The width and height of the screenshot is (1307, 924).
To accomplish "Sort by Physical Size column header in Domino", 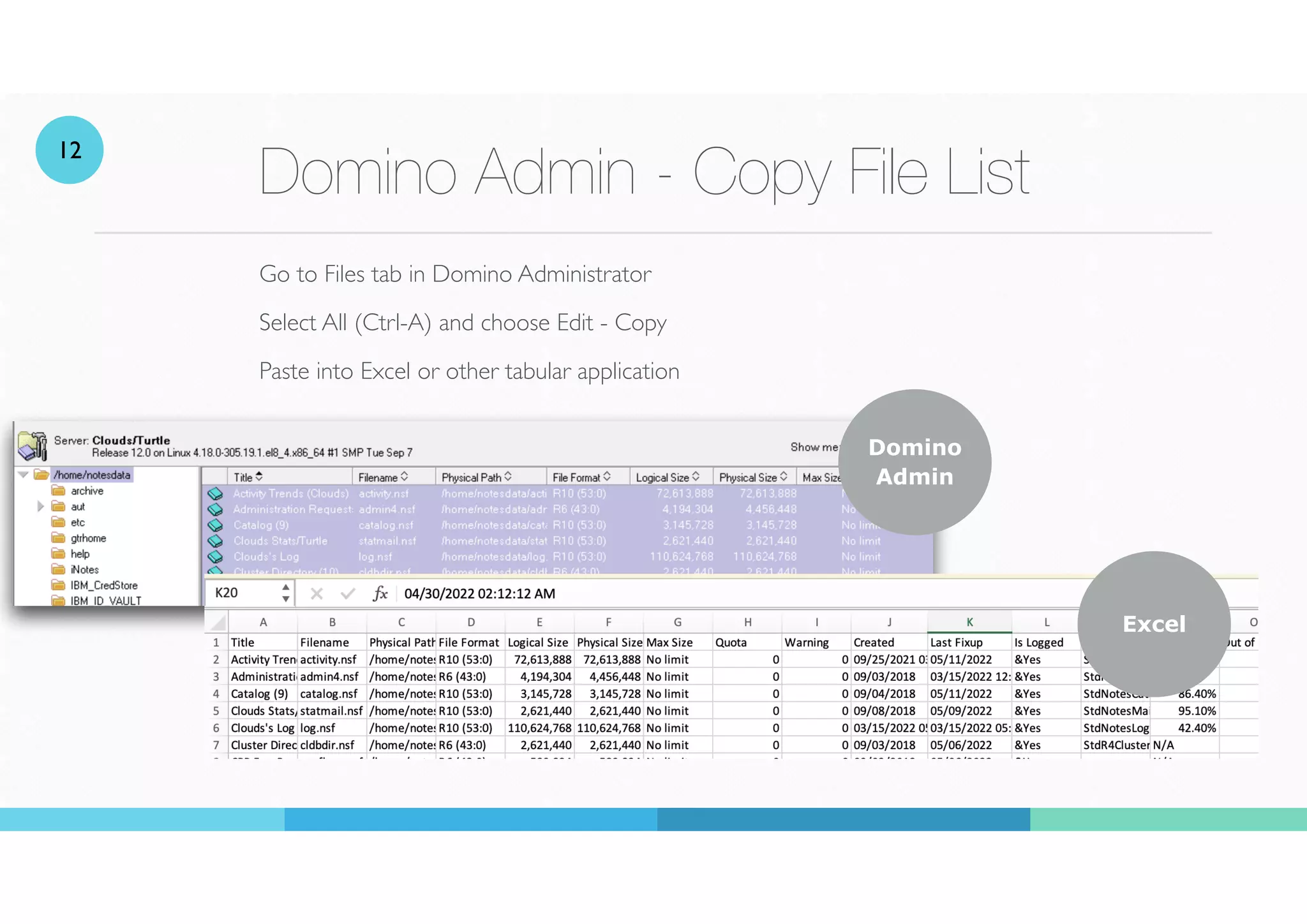I will pyautogui.click(x=755, y=477).
